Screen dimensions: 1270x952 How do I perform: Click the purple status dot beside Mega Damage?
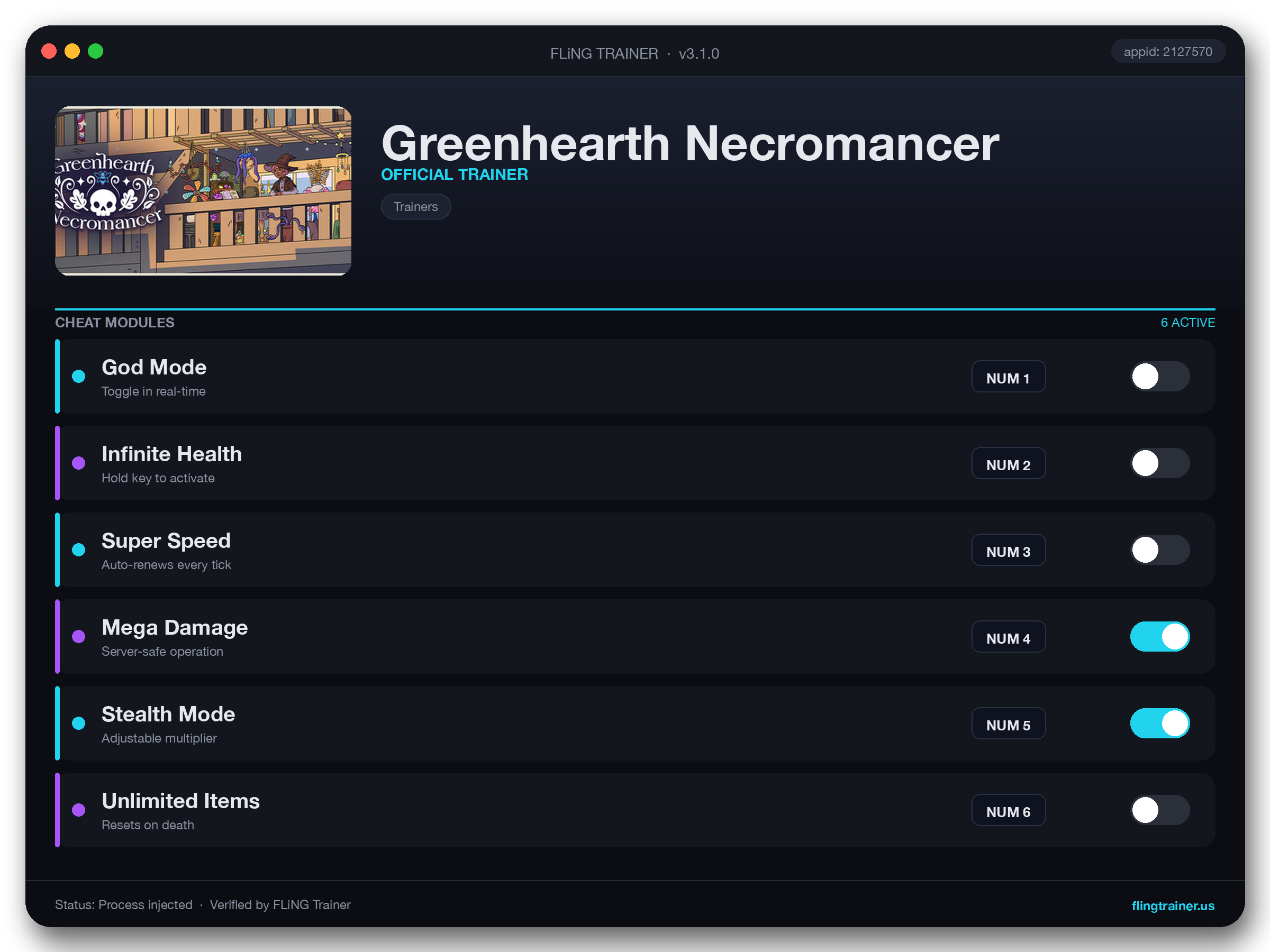tap(79, 636)
